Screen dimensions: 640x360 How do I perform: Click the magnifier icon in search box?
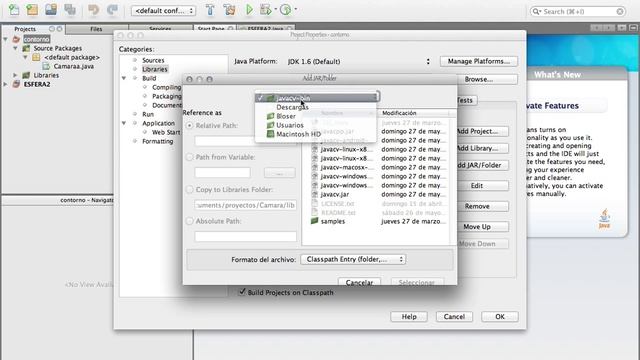click(x=536, y=11)
